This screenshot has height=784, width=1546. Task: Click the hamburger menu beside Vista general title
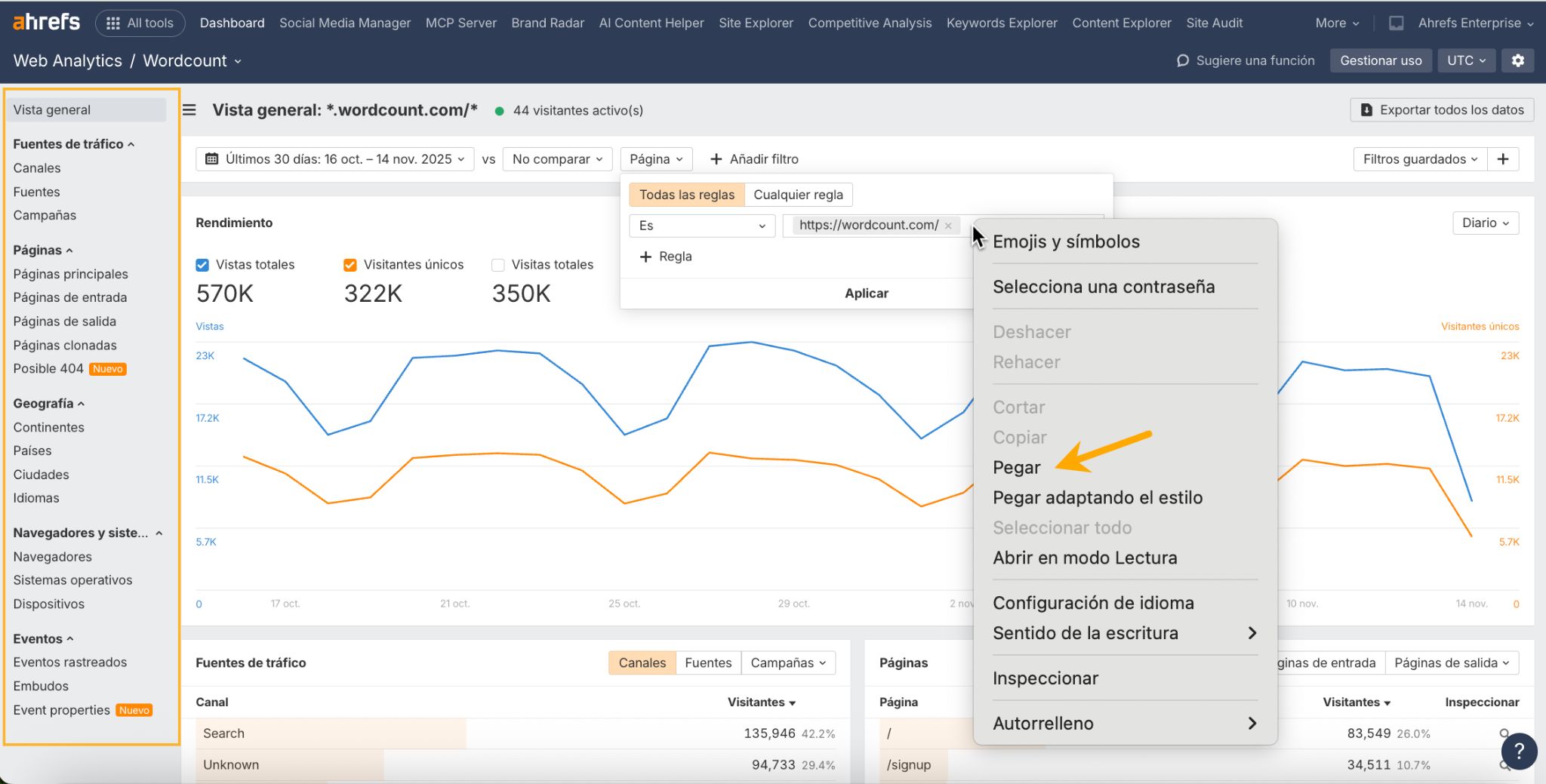tap(188, 109)
